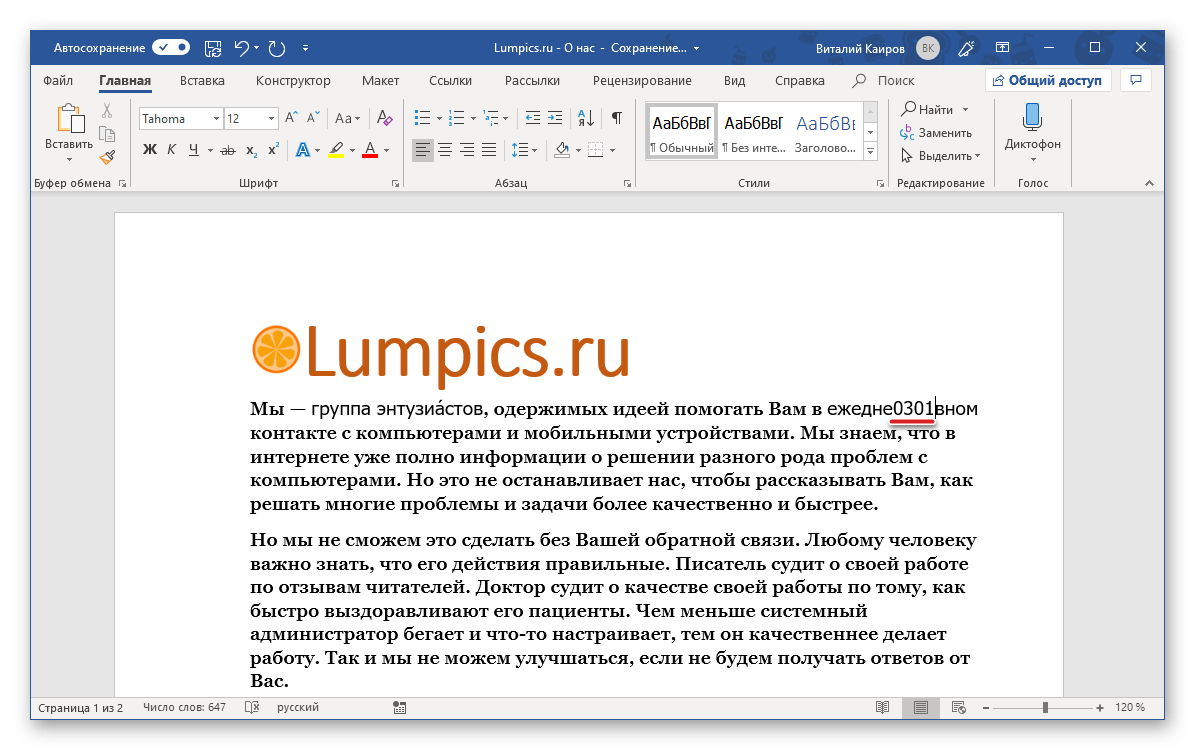This screenshot has width=1195, height=750.
Task: Toggle bold Ж formatting
Action: (150, 150)
